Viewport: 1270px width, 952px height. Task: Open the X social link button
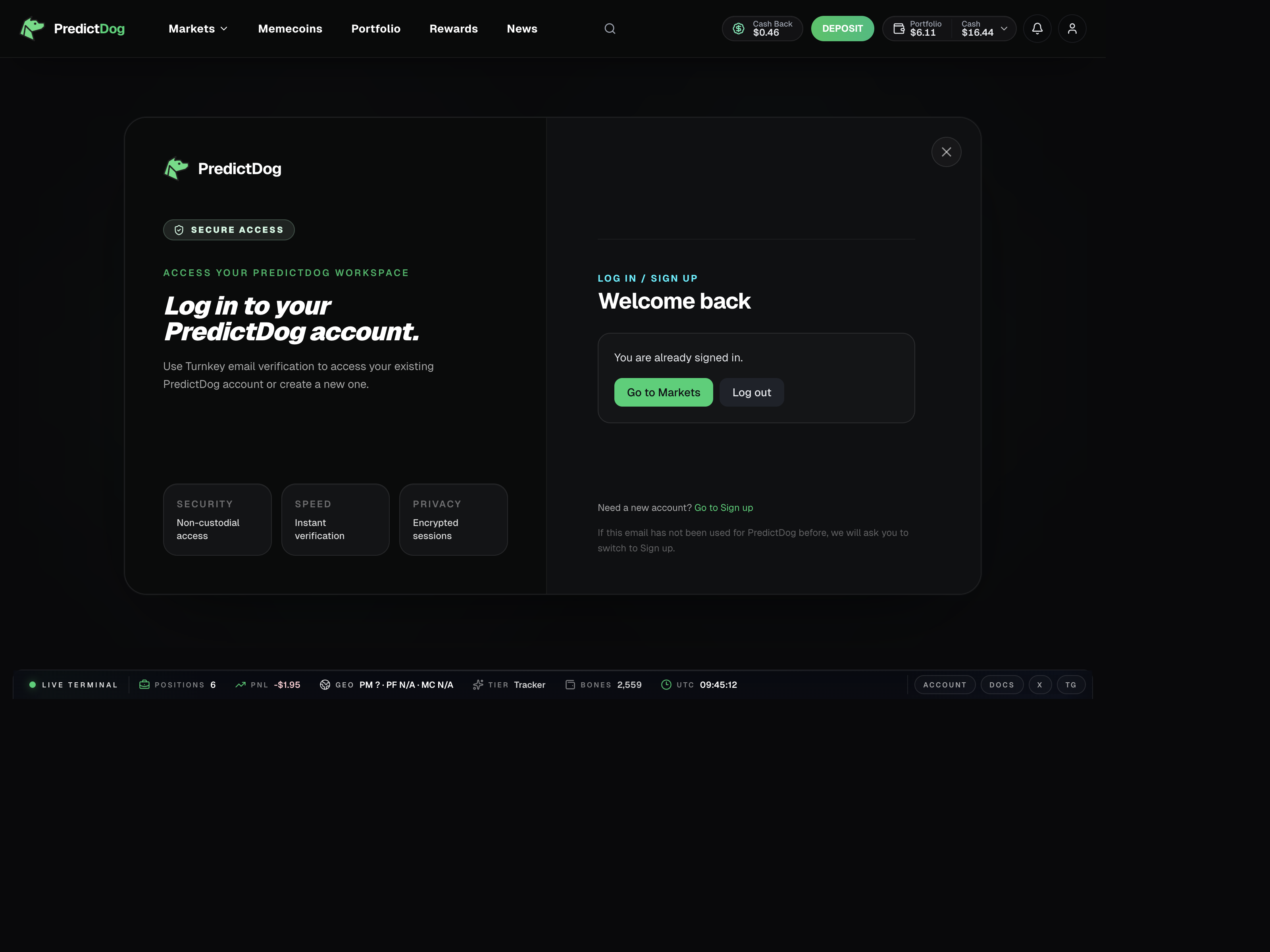tap(1039, 685)
